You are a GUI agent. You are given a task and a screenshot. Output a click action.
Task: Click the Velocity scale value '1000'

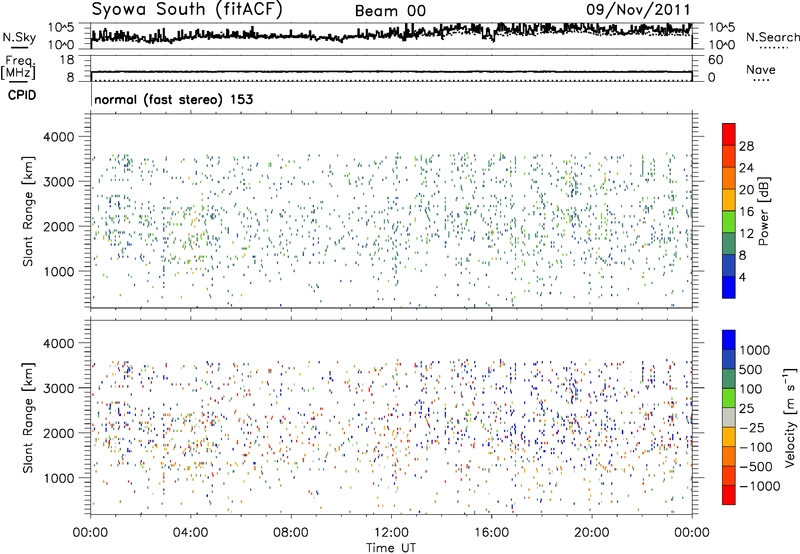[755, 350]
